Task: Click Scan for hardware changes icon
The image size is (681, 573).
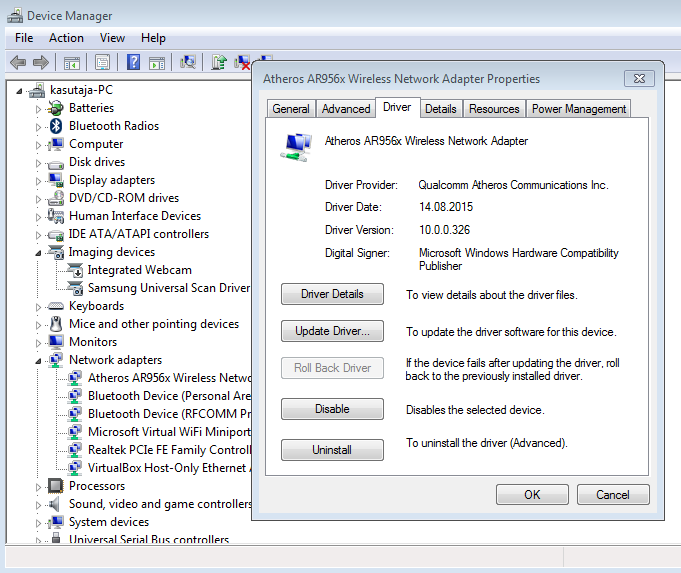Action: point(188,63)
